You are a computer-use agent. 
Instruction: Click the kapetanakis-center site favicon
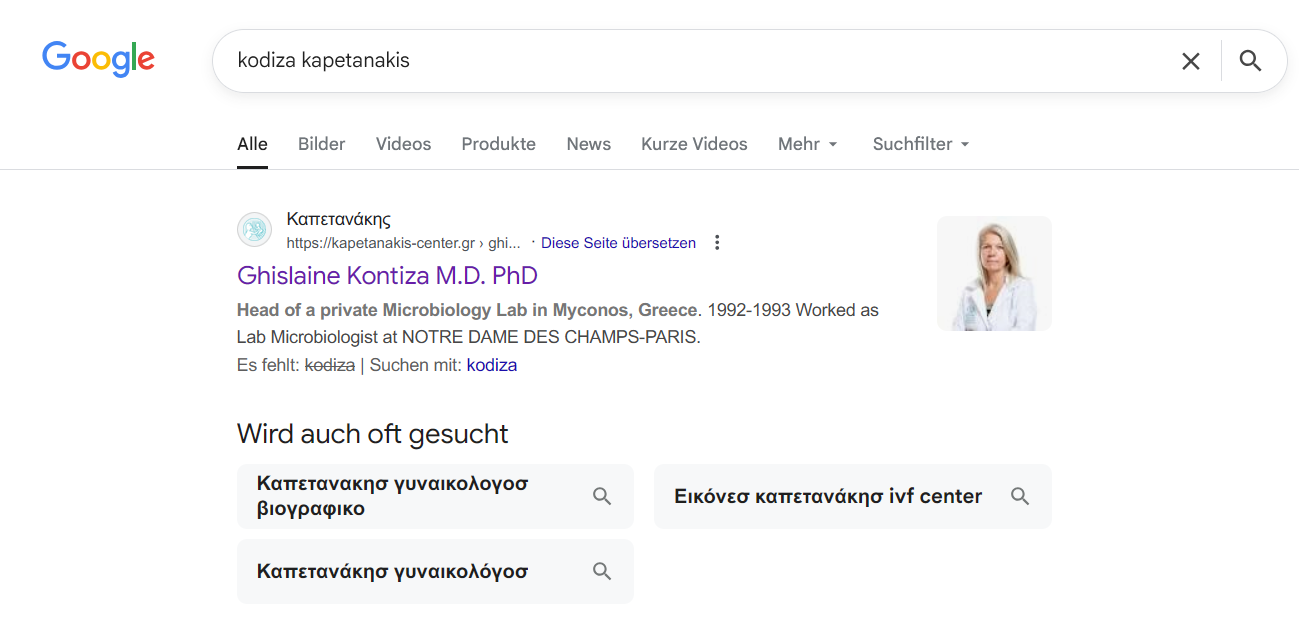(x=255, y=230)
